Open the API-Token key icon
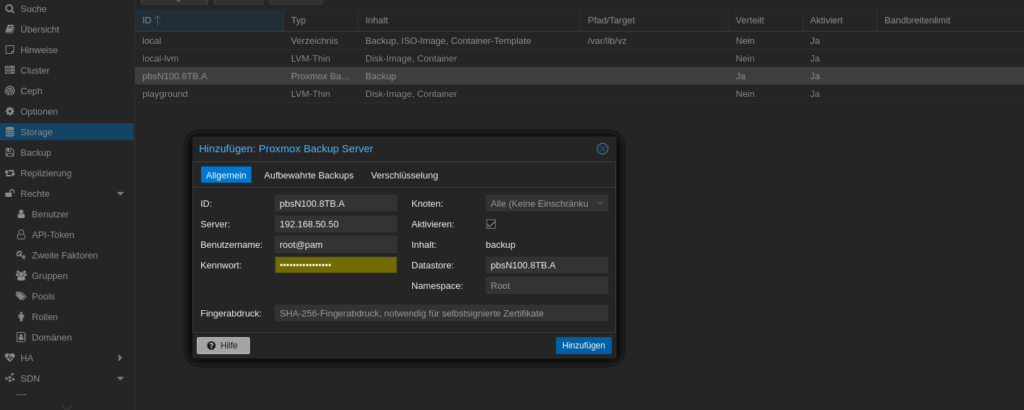This screenshot has height=410, width=1024. click(x=21, y=234)
